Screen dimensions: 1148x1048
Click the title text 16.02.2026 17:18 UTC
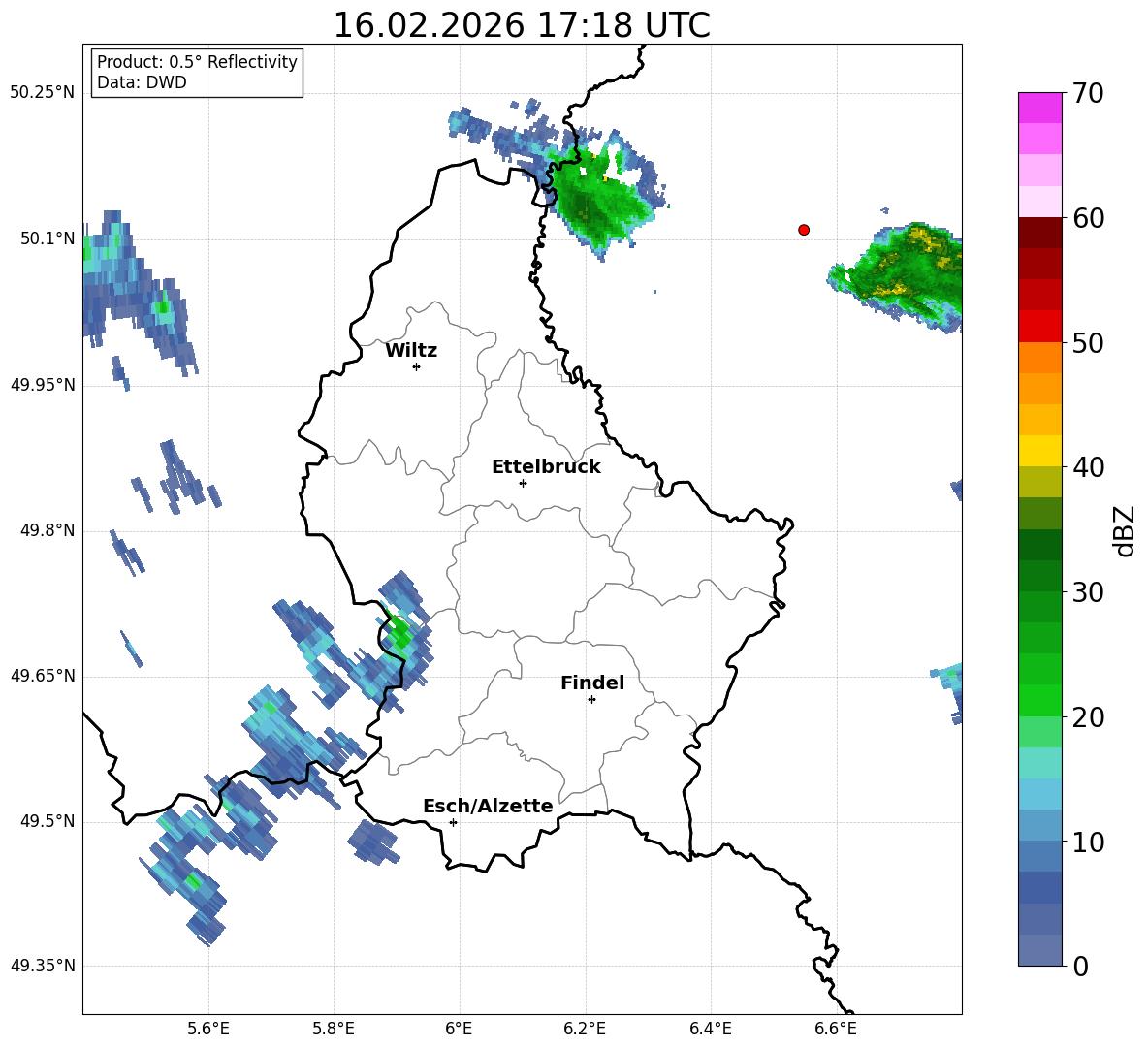(x=522, y=25)
